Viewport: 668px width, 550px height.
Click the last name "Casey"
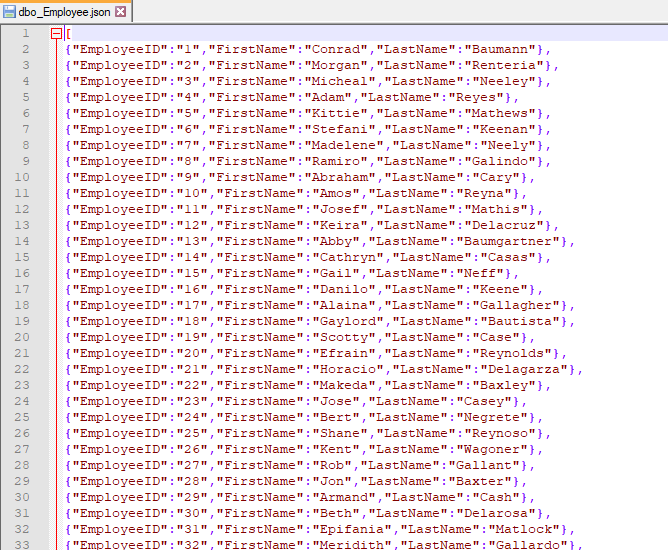pos(484,401)
